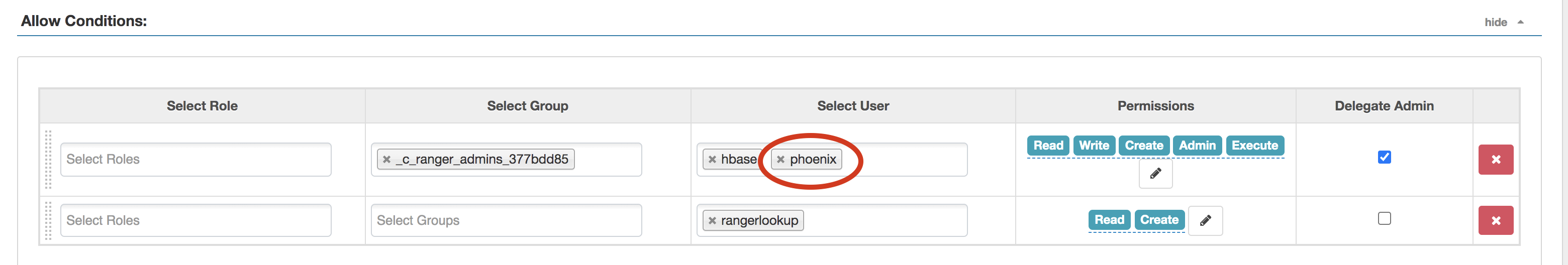
Task: Open Select Roles dropdown in first row
Action: [x=195, y=159]
